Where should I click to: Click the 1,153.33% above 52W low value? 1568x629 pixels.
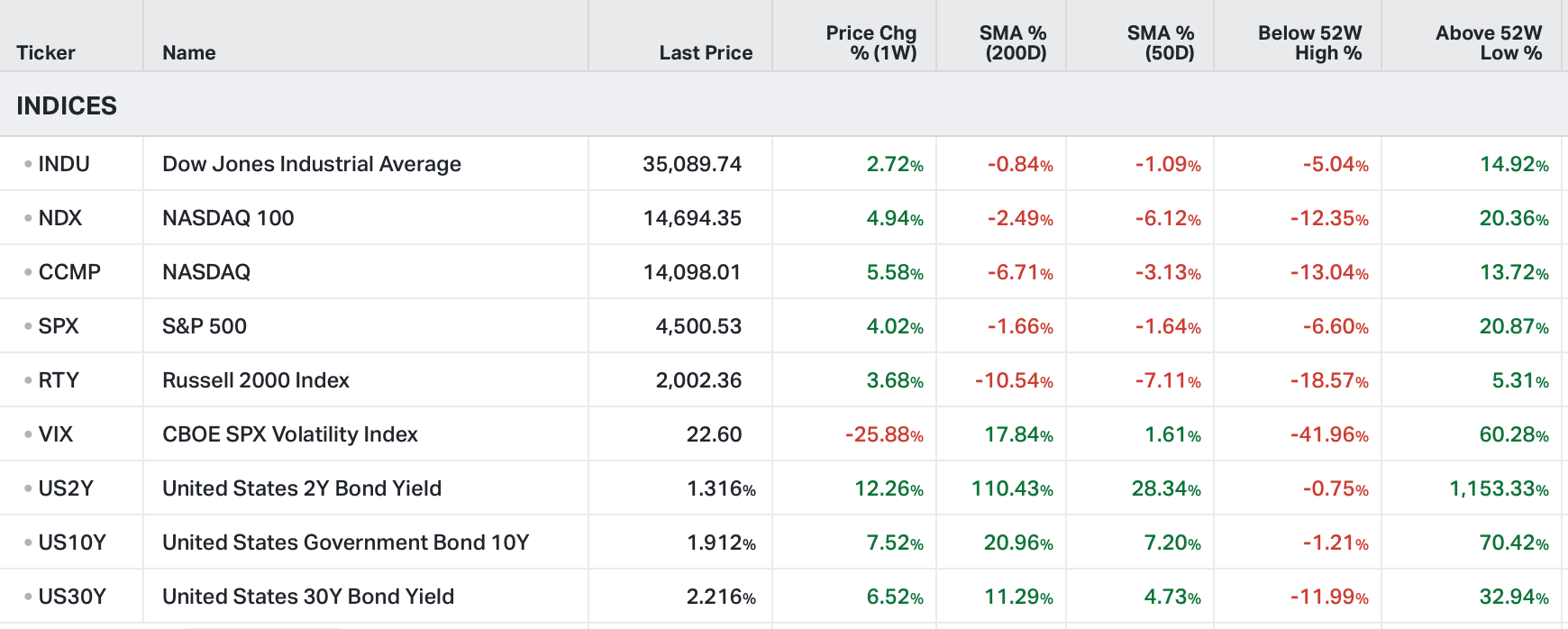click(x=1499, y=488)
